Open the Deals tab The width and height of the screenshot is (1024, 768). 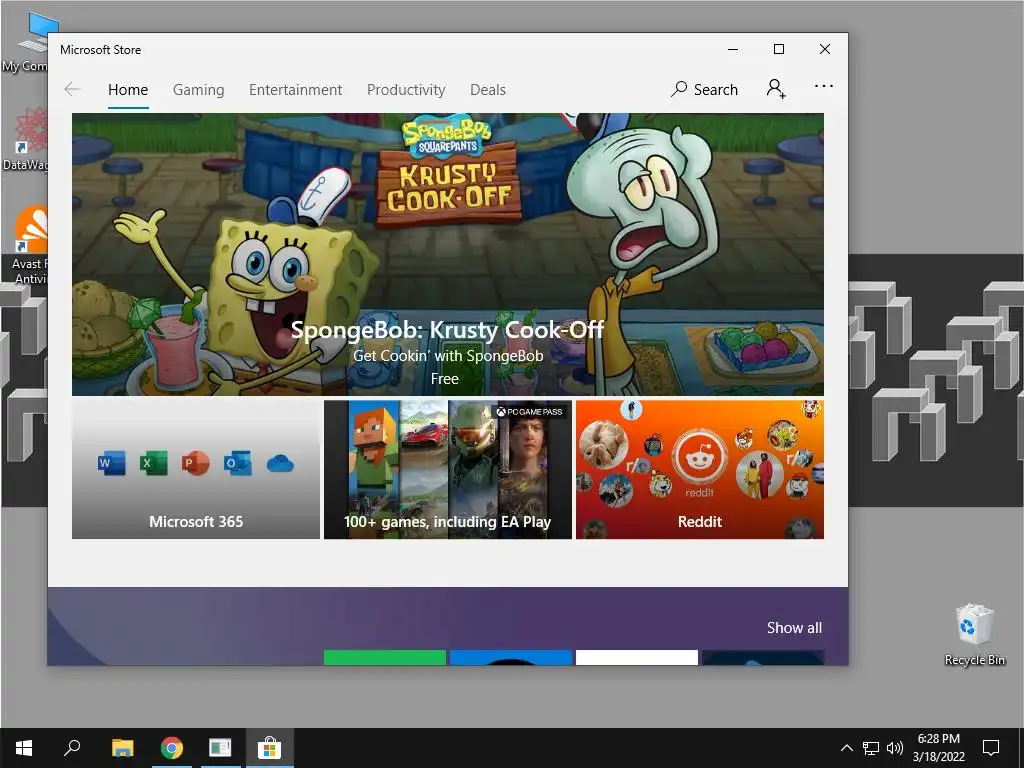tap(488, 89)
